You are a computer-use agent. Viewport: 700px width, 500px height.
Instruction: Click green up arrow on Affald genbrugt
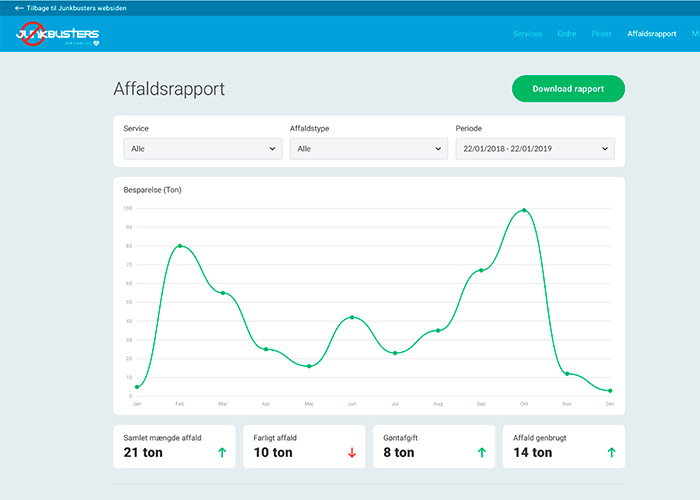point(610,452)
